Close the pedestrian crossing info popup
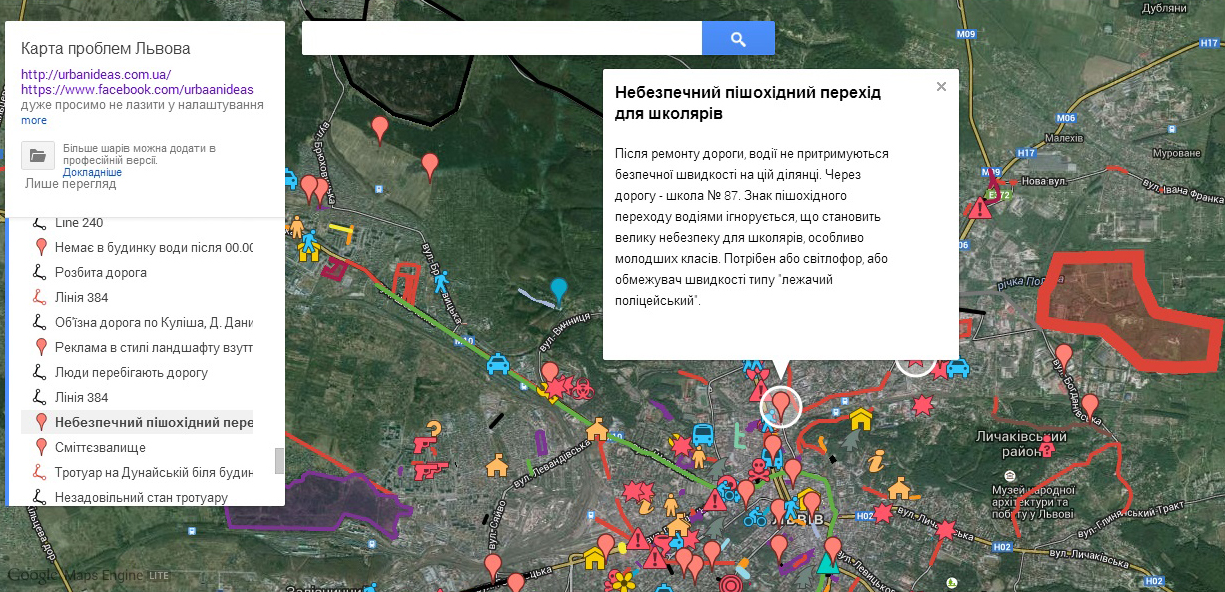Viewport: 1225px width, 592px height. (x=941, y=87)
